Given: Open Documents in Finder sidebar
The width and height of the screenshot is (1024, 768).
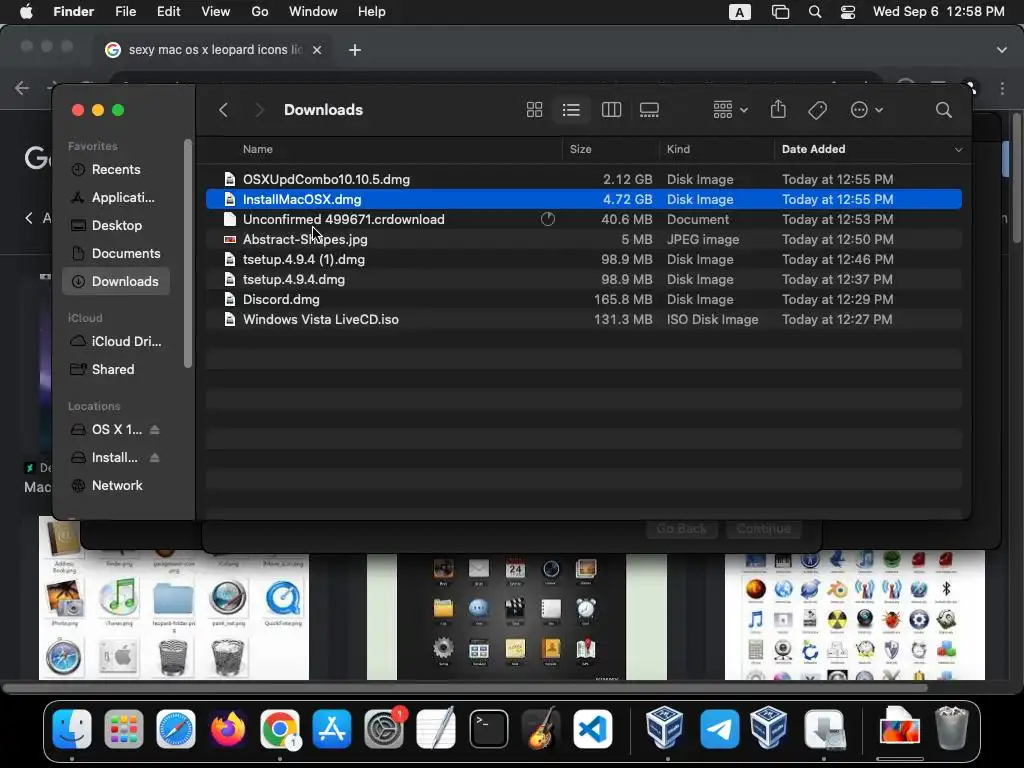Looking at the screenshot, I should tap(116, 253).
